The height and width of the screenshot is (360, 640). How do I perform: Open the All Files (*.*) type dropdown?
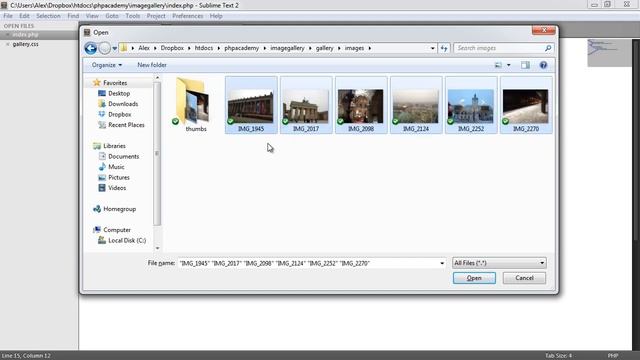tap(499, 263)
